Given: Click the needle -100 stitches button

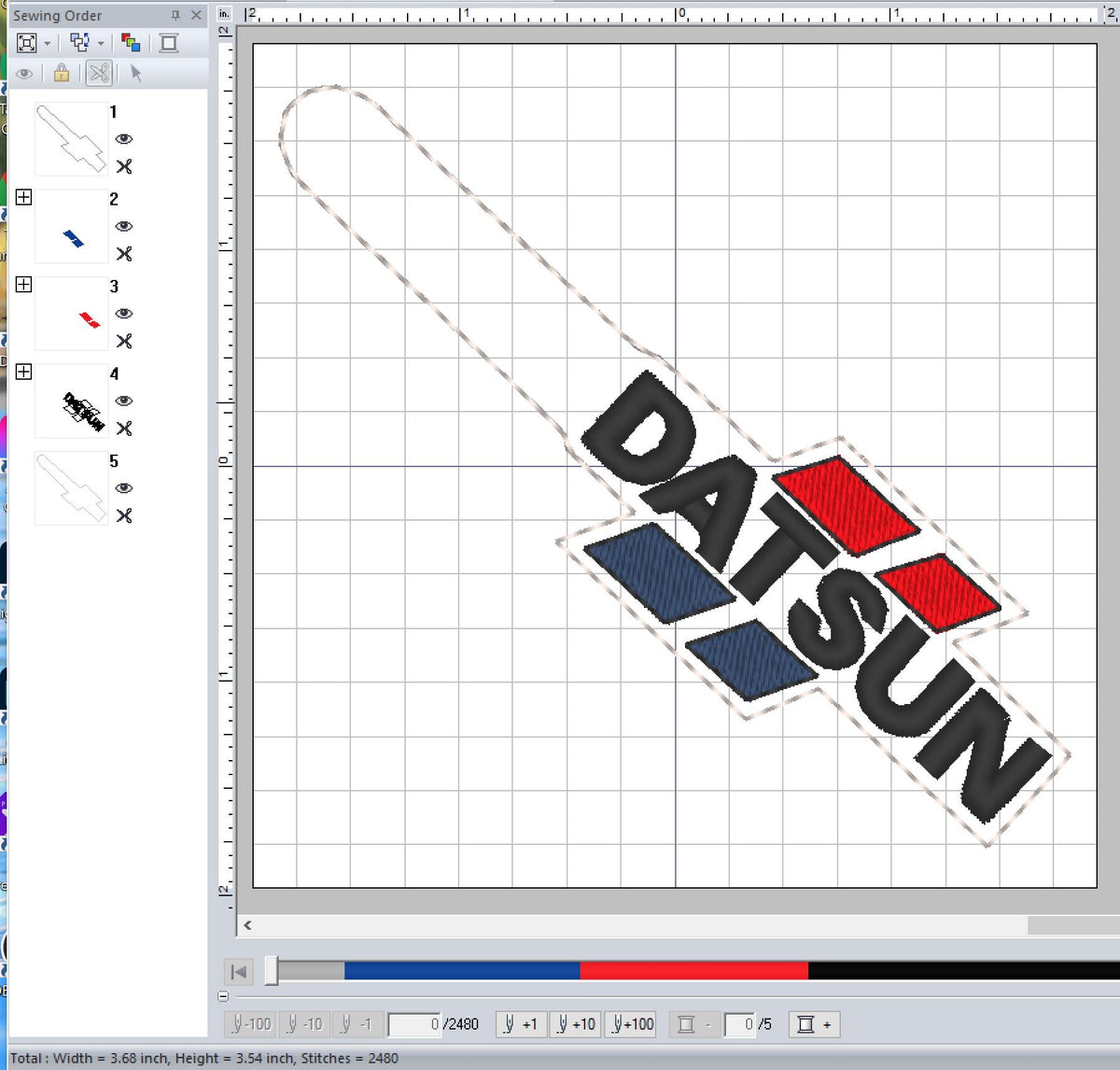Looking at the screenshot, I should (x=250, y=1024).
